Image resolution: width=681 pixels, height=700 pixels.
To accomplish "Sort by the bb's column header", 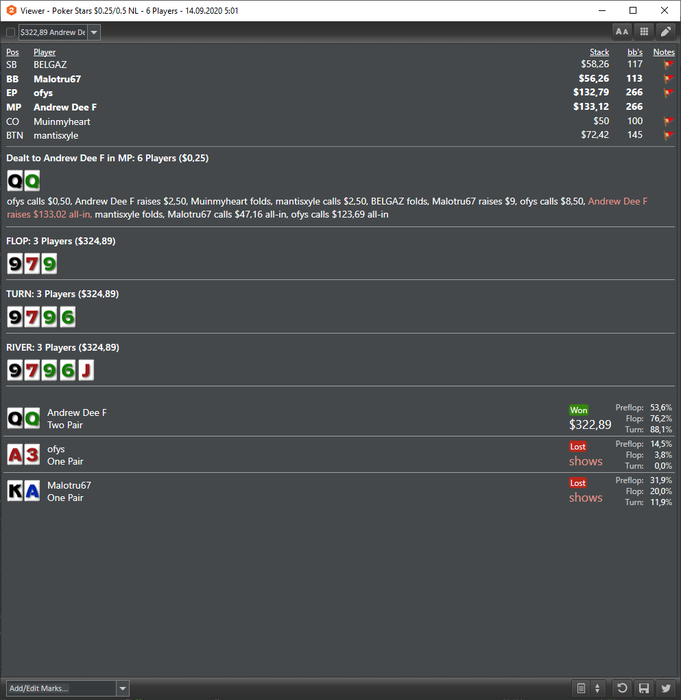I will point(635,52).
